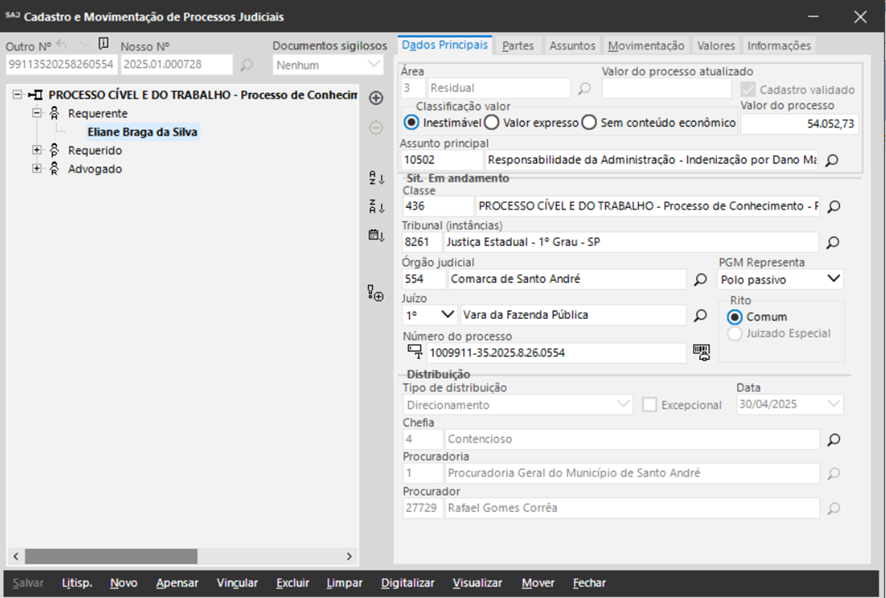Open search for Assunto principal magnifier
This screenshot has height=598, width=886.
[831, 160]
